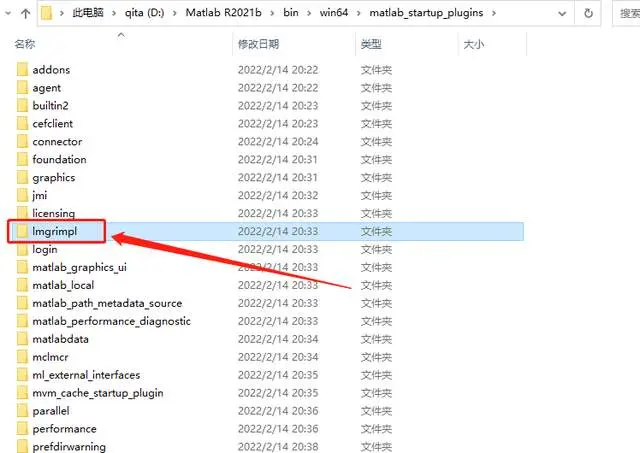640x453 pixels.
Task: Select the ml_external_interfaces folder icon
Action: click(x=22, y=375)
